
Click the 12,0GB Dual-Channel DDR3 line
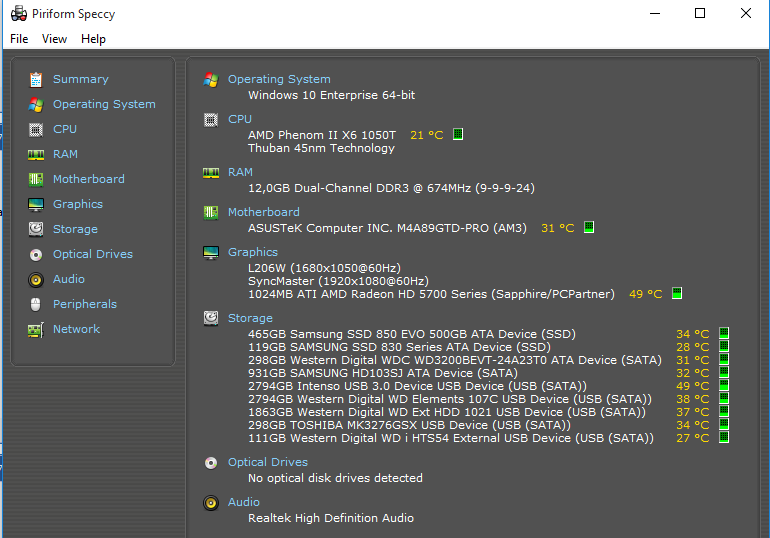(x=391, y=188)
